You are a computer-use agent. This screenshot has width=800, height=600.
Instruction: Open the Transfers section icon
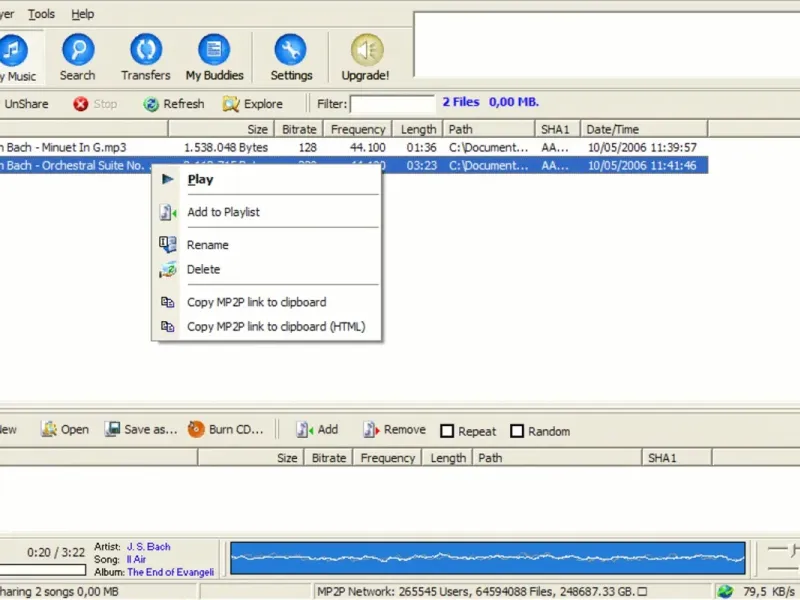[146, 50]
